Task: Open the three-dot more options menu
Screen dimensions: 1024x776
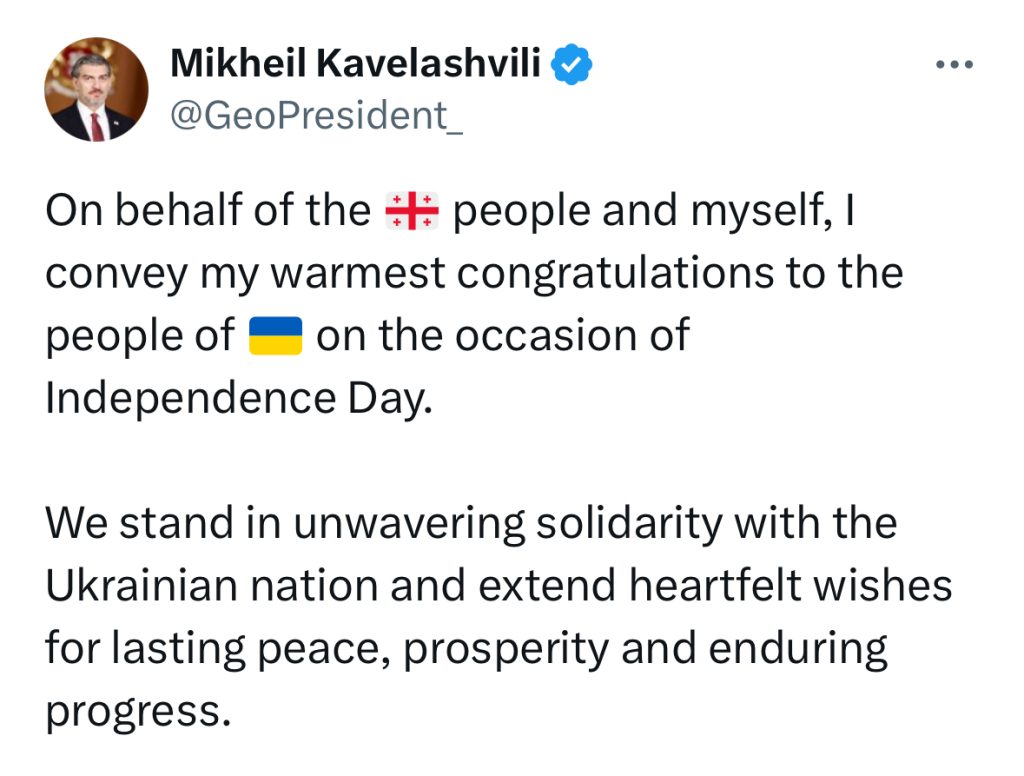Action: [954, 64]
